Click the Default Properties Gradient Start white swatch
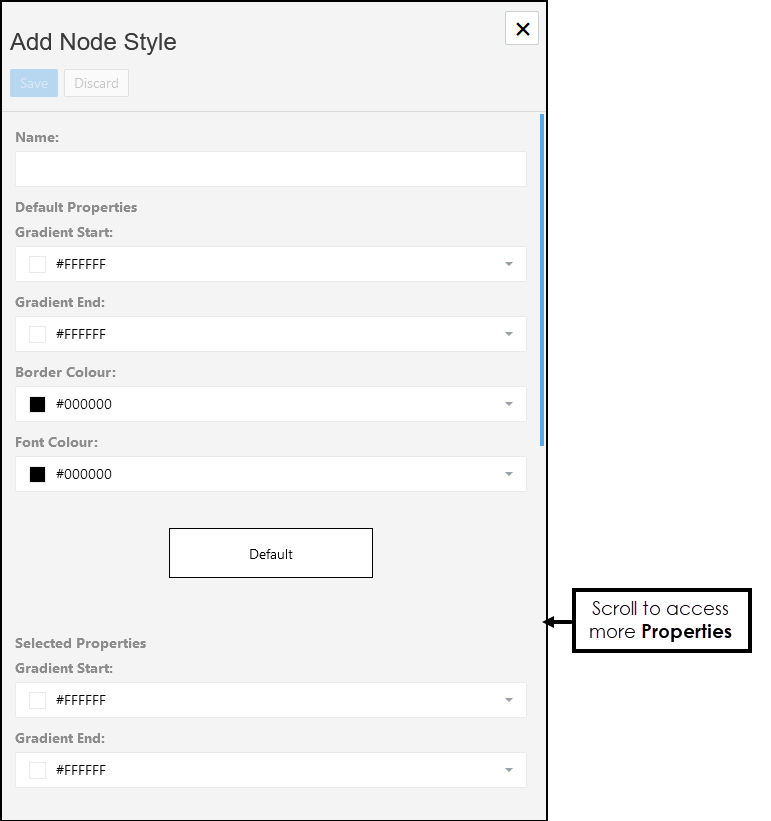 click(38, 264)
